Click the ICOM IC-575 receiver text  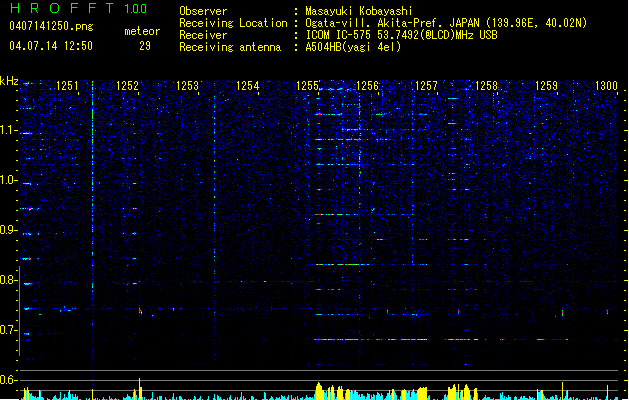click(x=401, y=35)
